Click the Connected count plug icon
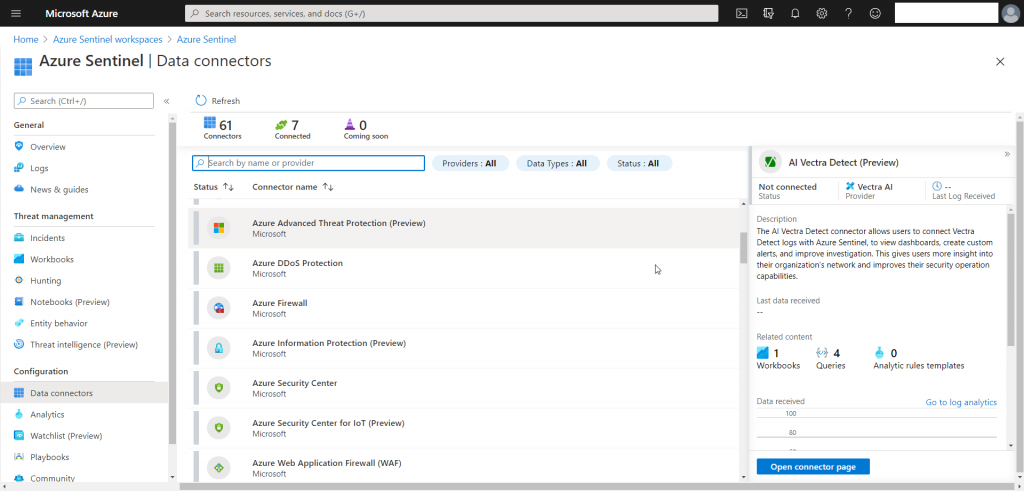The width and height of the screenshot is (1024, 491). click(x=281, y=124)
